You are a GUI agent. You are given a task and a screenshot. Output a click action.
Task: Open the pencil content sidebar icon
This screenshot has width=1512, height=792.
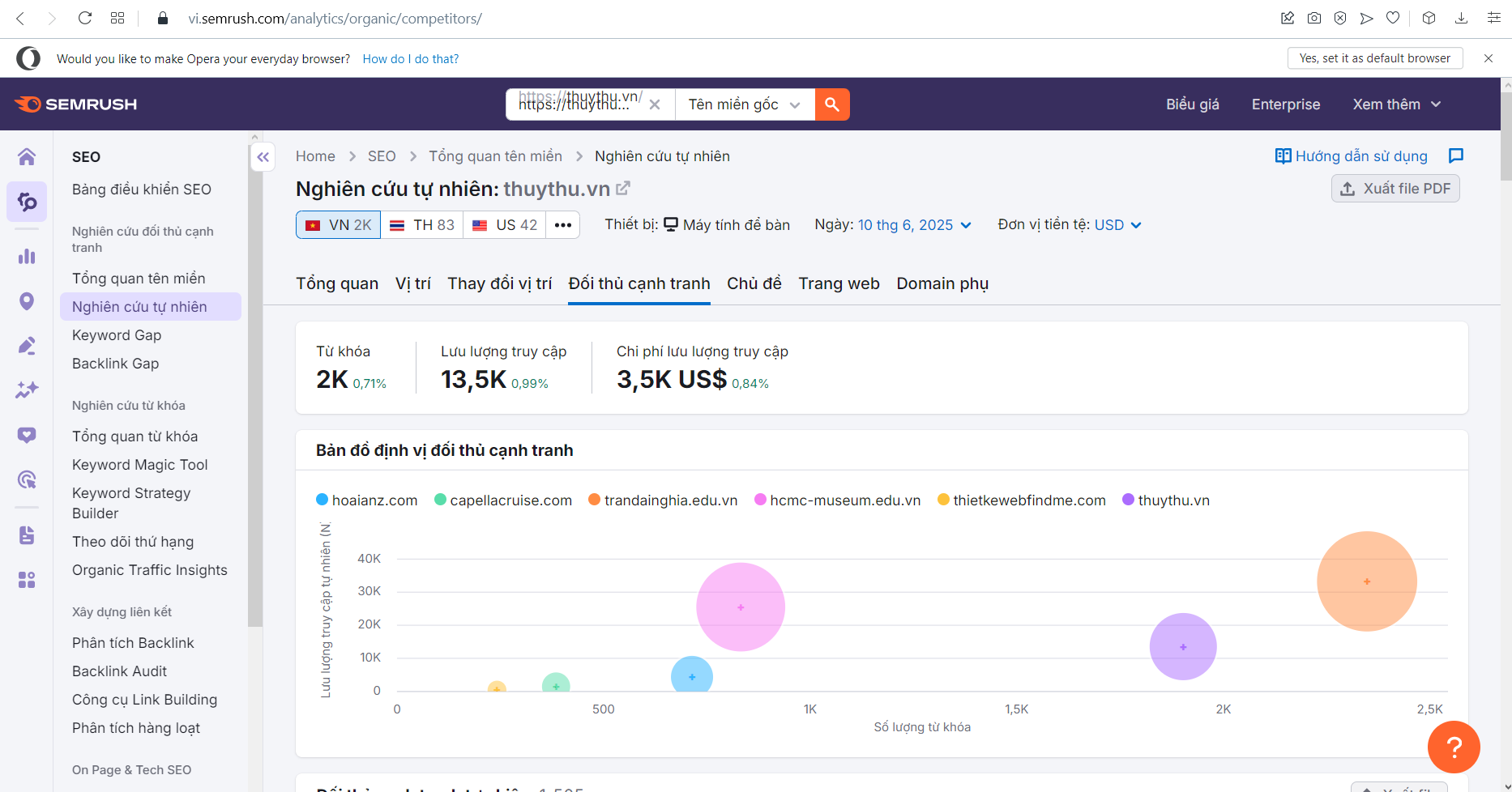[27, 346]
